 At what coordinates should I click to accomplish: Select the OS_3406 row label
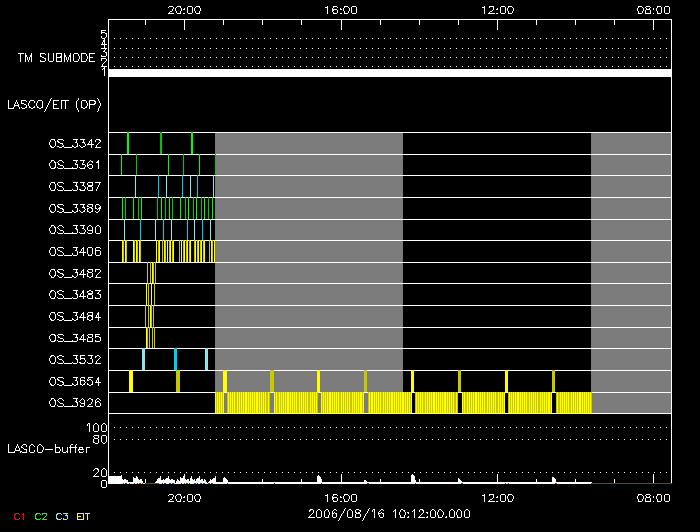coord(74,251)
